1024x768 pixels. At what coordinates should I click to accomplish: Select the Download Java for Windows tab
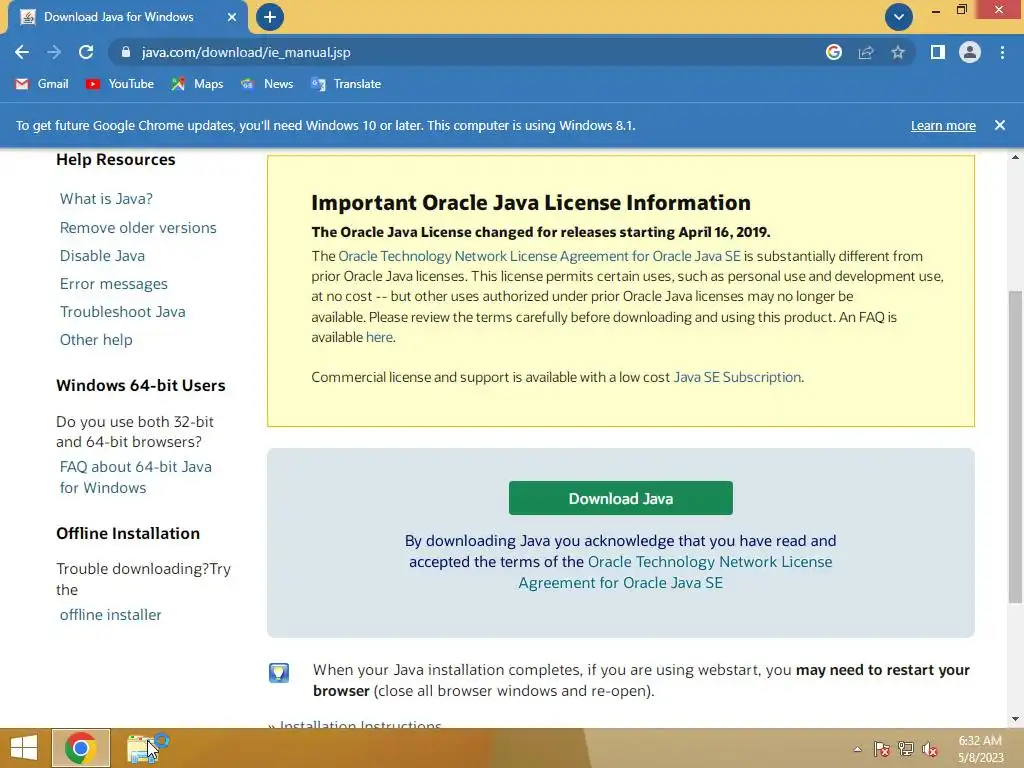[128, 17]
